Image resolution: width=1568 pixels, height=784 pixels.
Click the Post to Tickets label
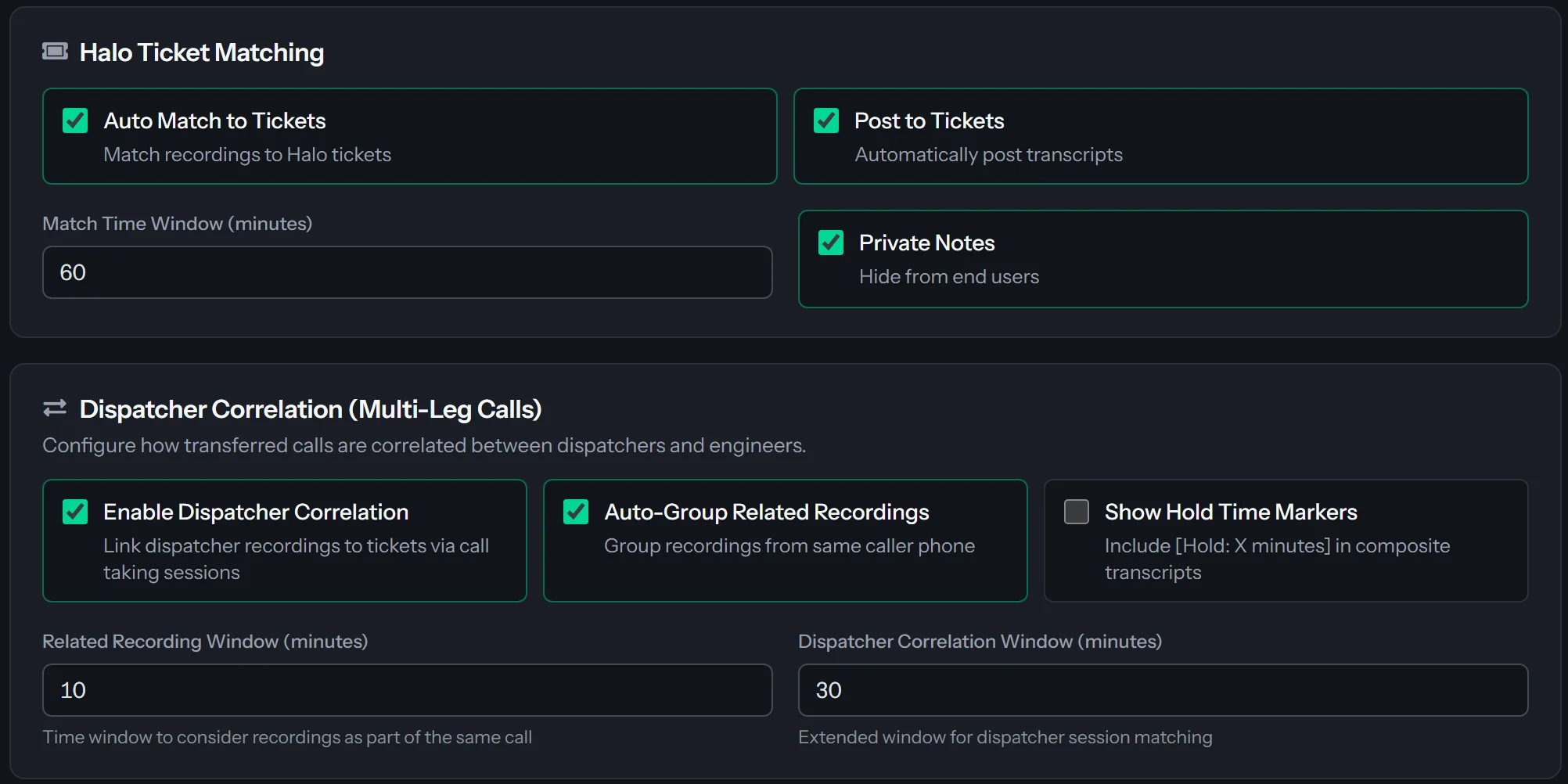(x=929, y=120)
